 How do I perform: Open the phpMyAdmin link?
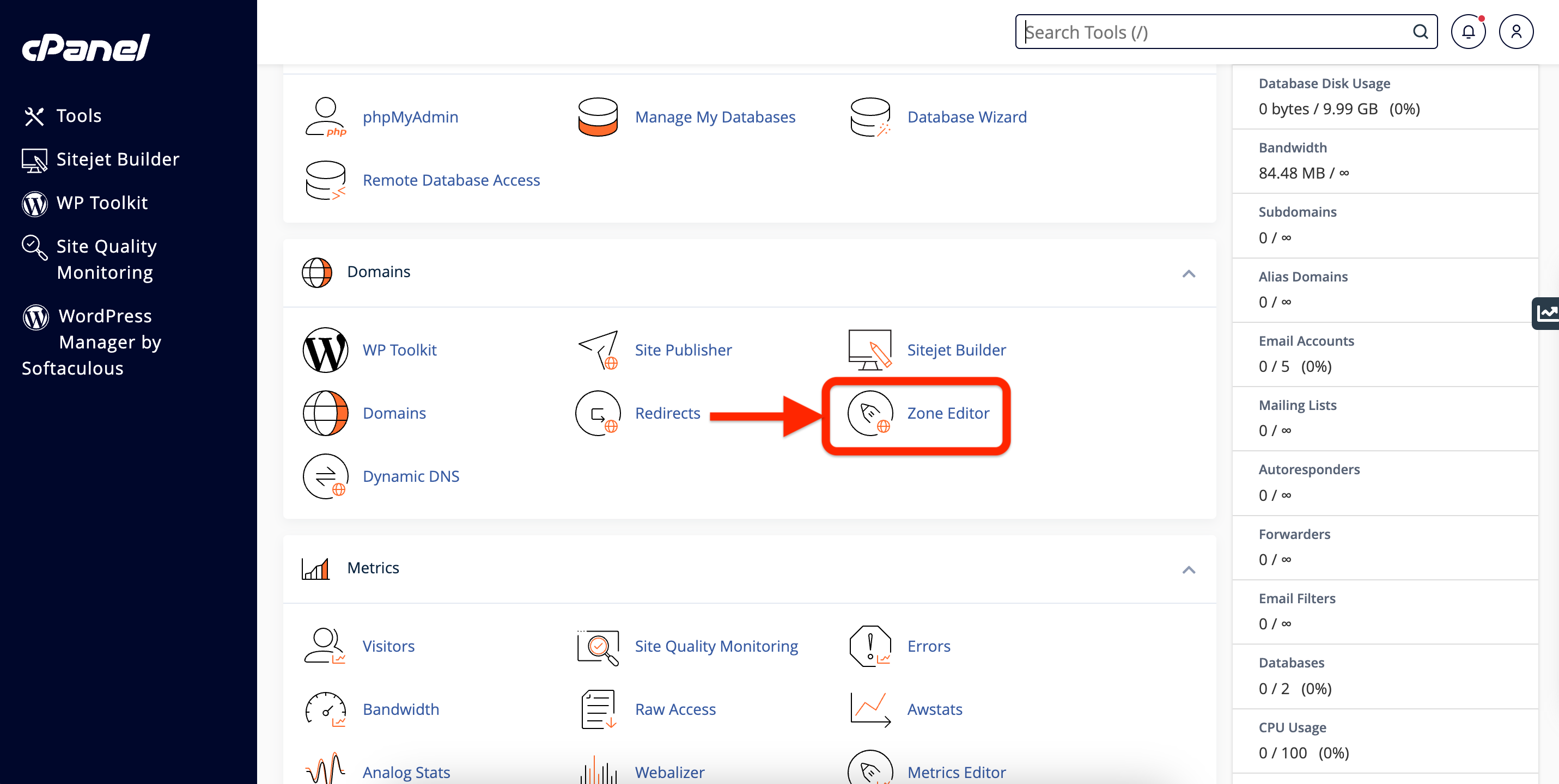coord(410,117)
